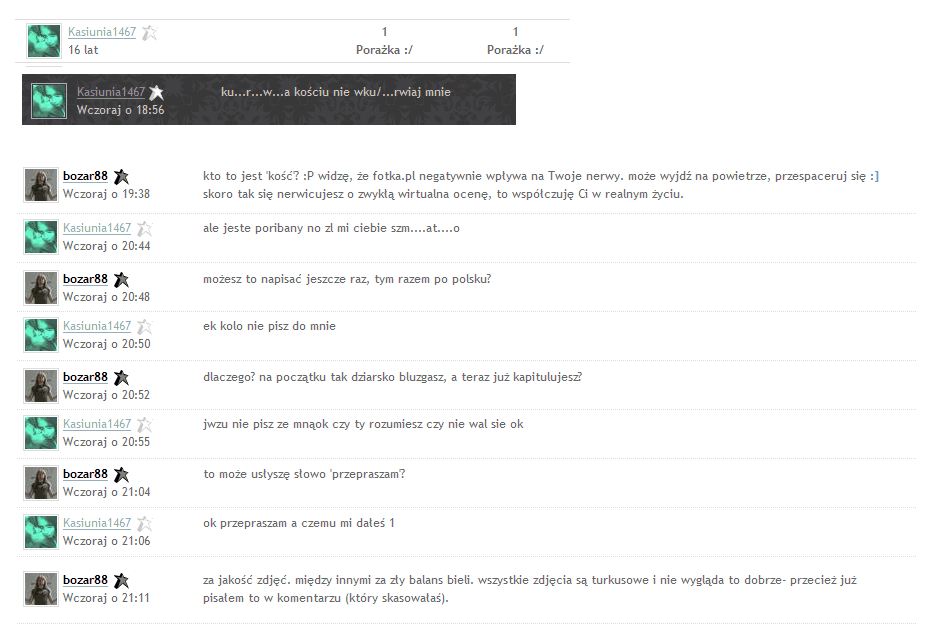The image size is (925, 631).
Task: Click bozar88 avatar at 21:04
Action: [41, 483]
